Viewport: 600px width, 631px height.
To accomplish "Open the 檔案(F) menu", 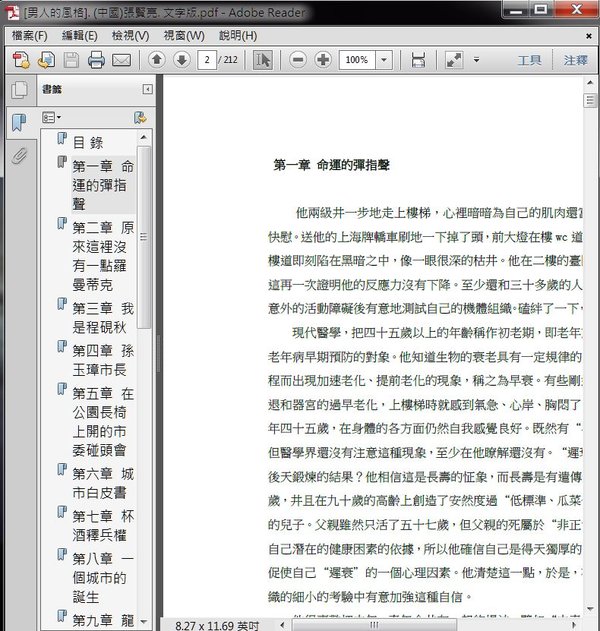I will 29,36.
